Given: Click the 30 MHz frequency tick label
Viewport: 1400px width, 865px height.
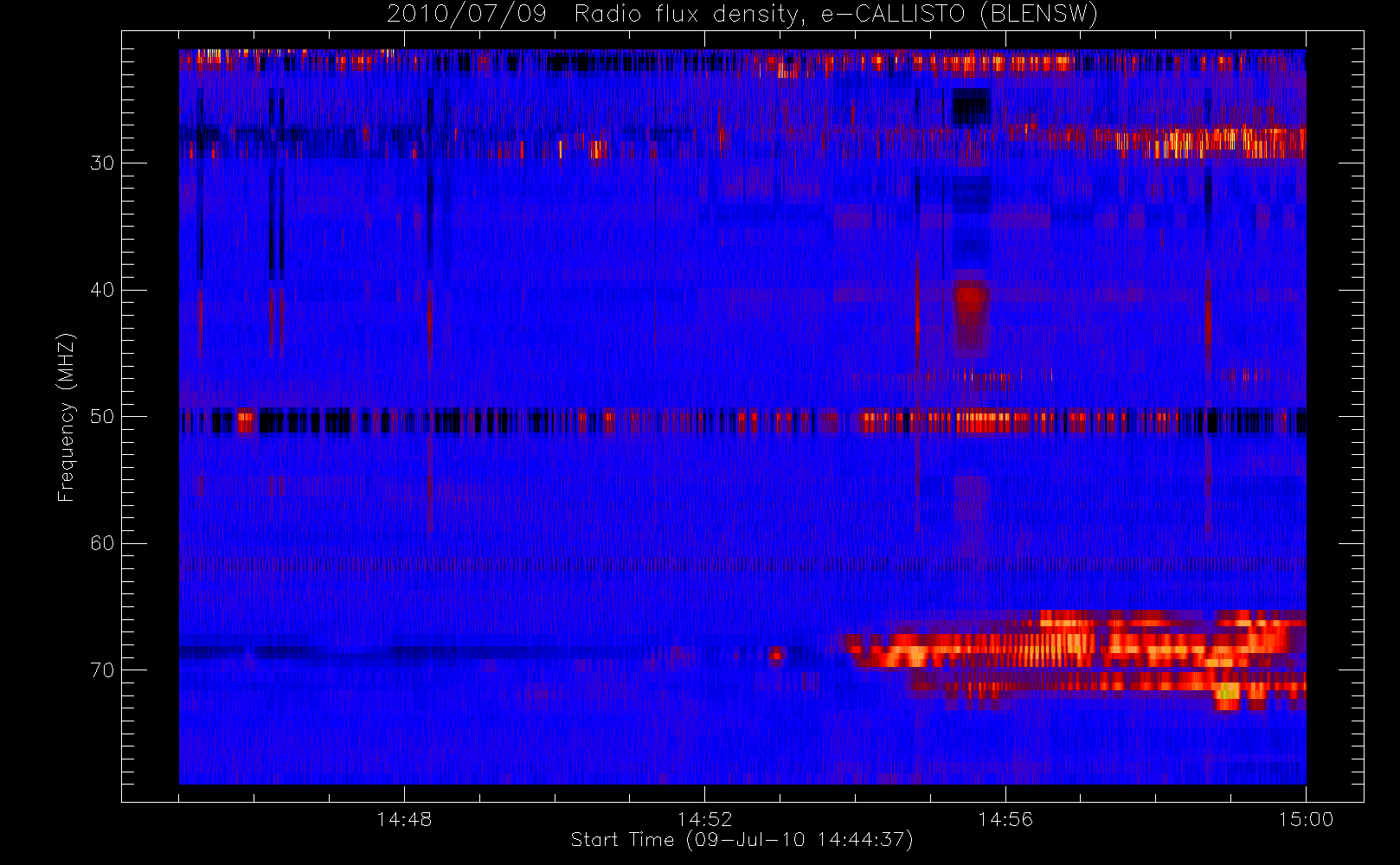Looking at the screenshot, I should [102, 163].
